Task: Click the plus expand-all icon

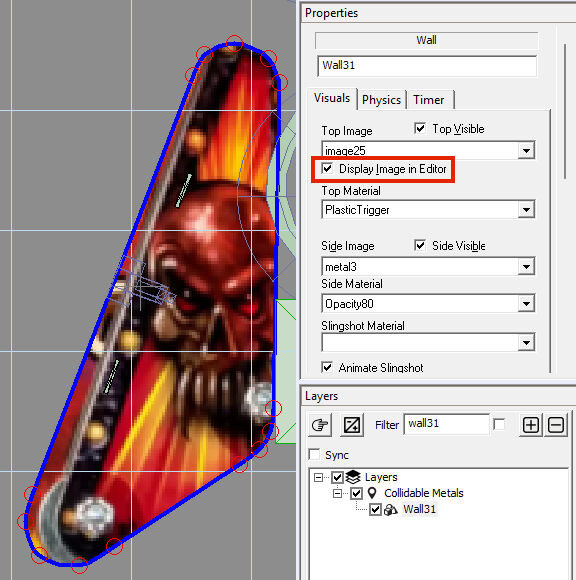Action: (x=530, y=425)
